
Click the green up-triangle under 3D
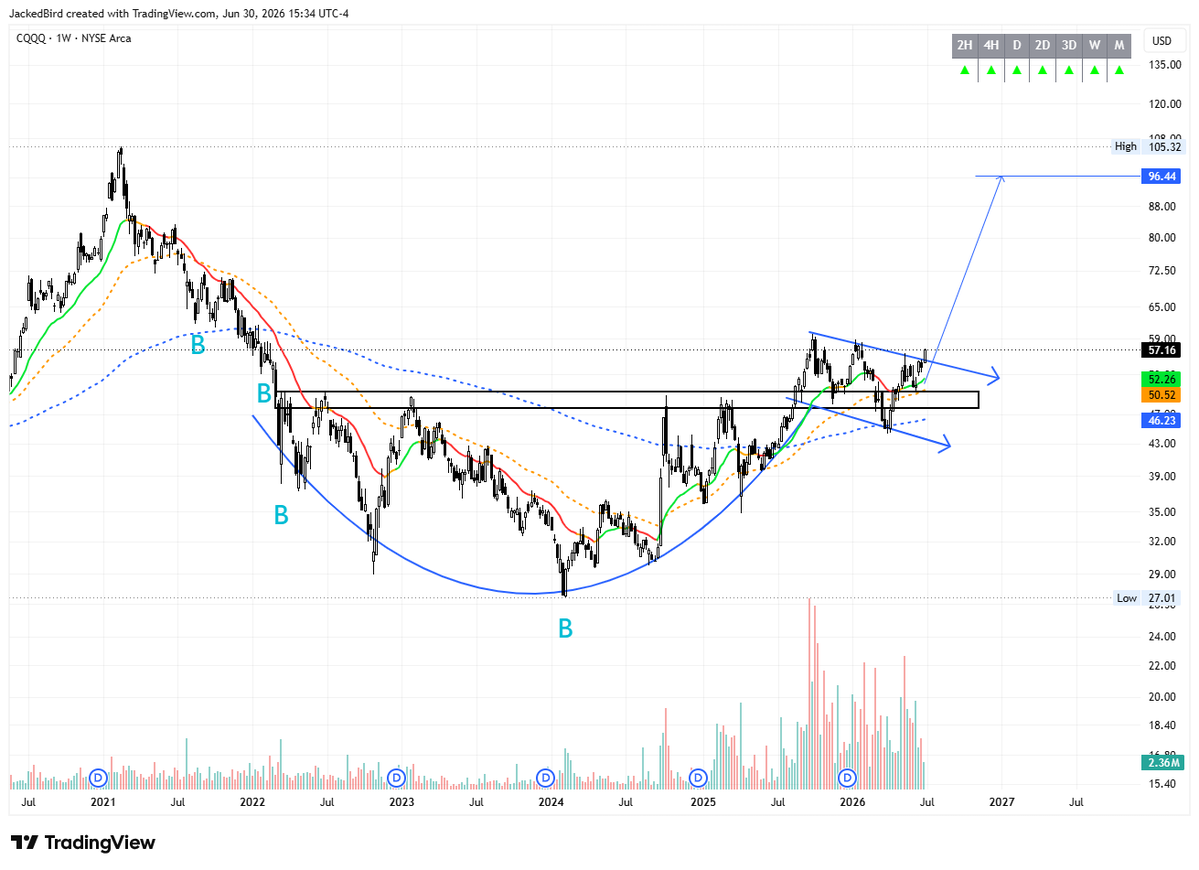point(1069,70)
